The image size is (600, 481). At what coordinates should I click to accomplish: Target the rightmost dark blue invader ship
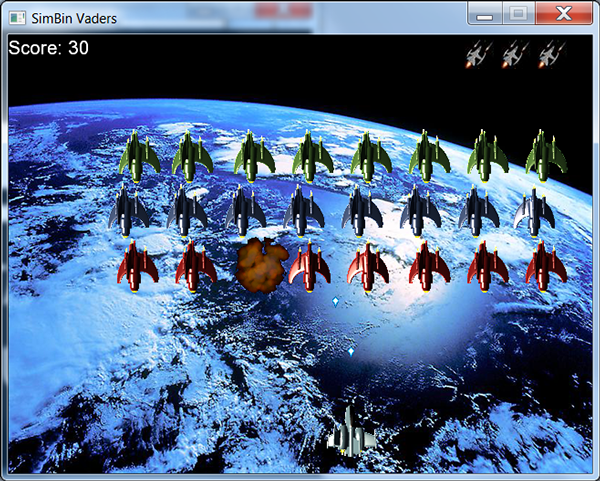pyautogui.click(x=534, y=211)
